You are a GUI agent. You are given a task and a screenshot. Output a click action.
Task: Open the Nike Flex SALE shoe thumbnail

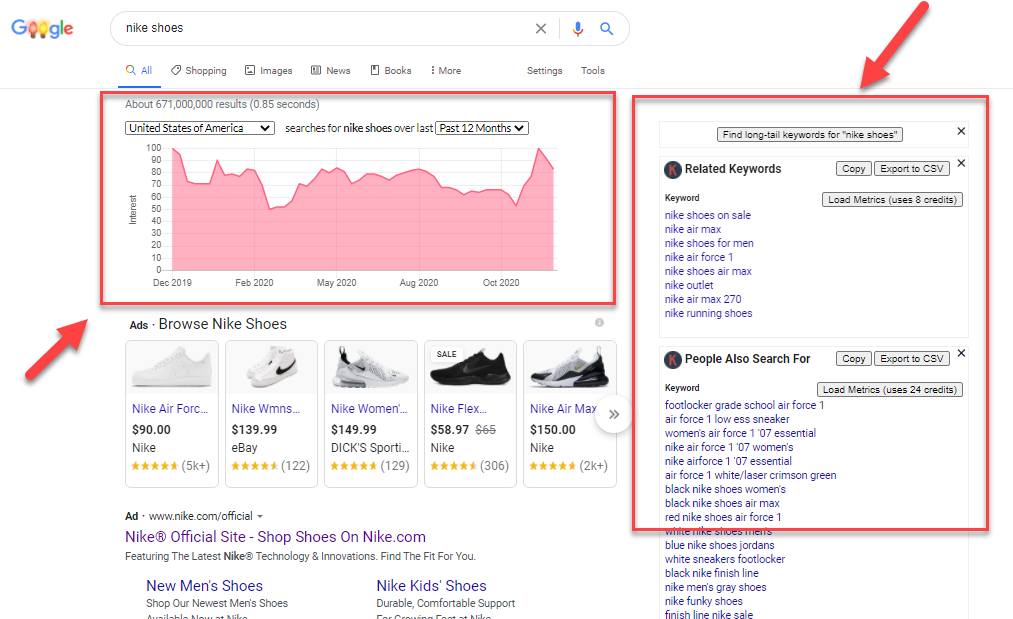pos(470,367)
